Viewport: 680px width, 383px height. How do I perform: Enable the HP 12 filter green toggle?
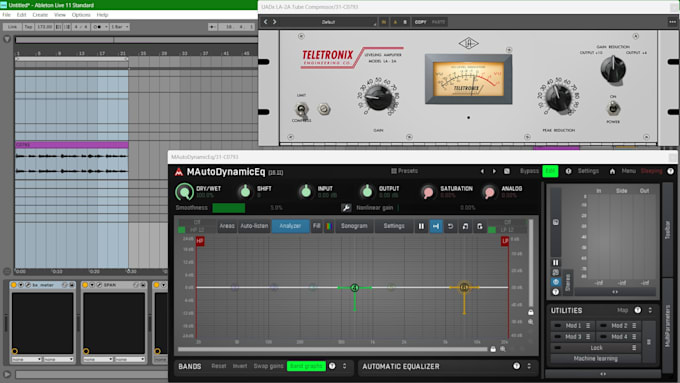coord(182,230)
